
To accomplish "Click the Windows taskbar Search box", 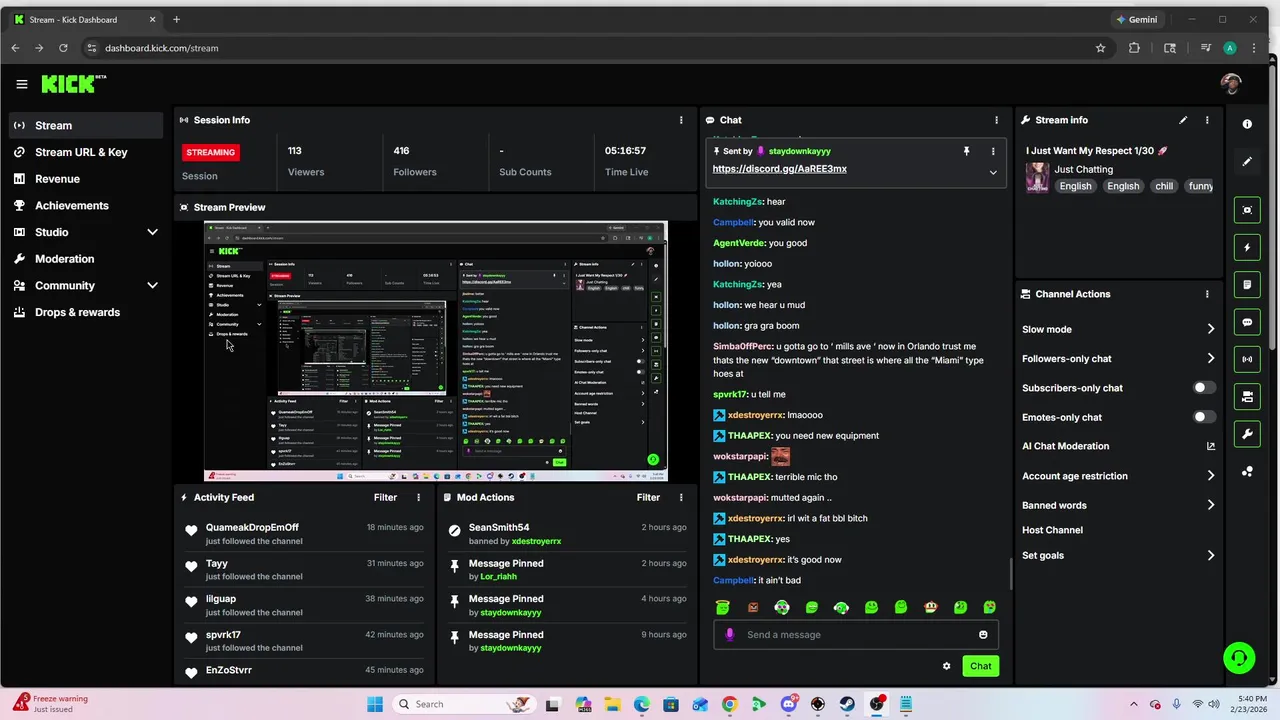I will point(462,704).
